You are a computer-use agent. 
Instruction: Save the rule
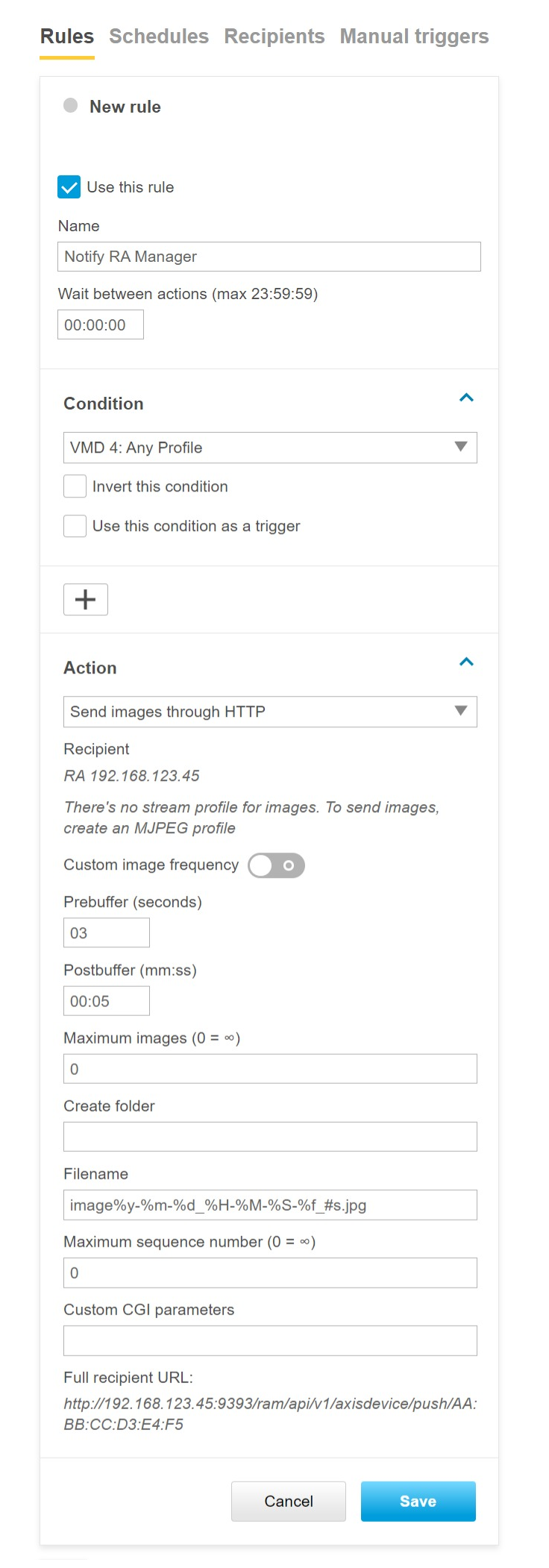pyautogui.click(x=418, y=1501)
